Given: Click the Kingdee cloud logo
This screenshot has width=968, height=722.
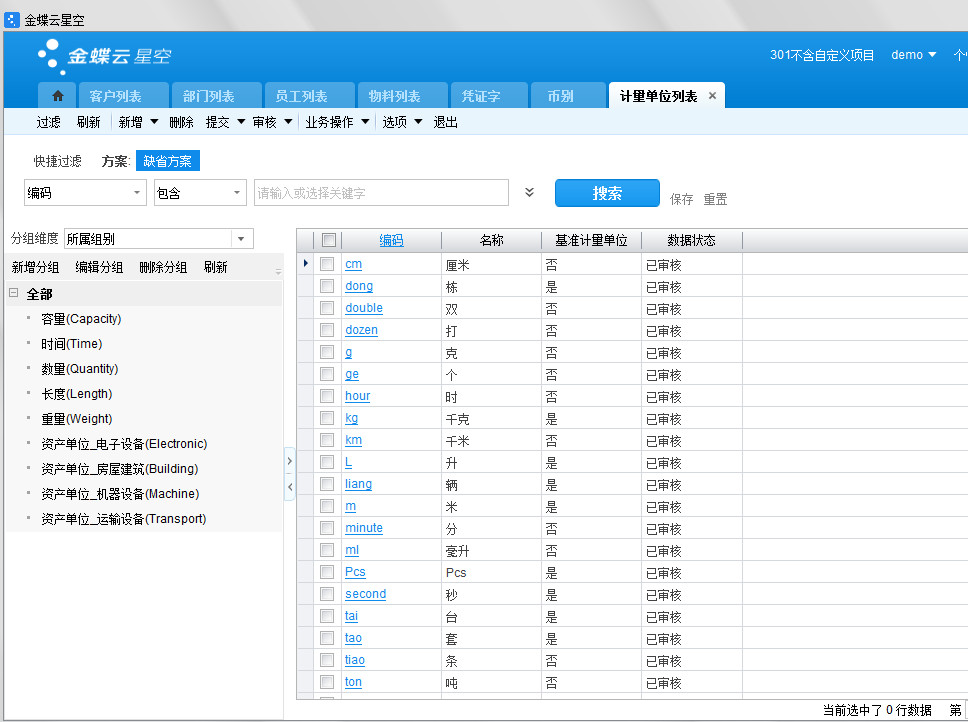Looking at the screenshot, I should [x=104, y=56].
